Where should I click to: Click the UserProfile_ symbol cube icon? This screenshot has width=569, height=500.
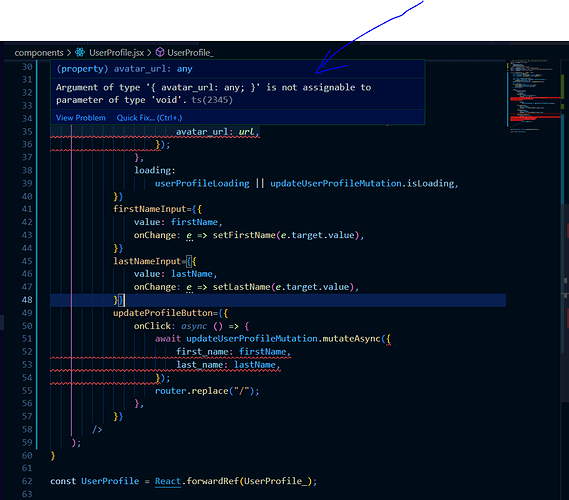coord(160,53)
